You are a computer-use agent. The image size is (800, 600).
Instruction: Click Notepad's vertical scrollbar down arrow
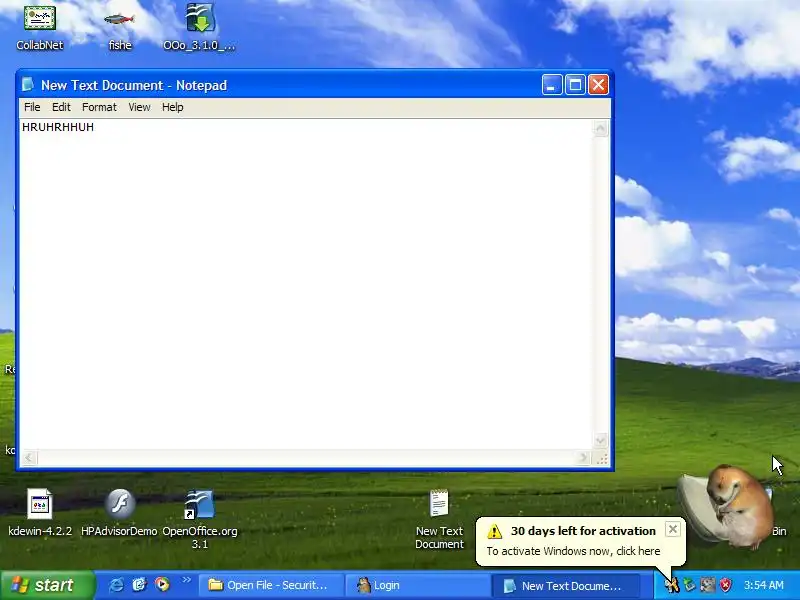click(x=601, y=440)
